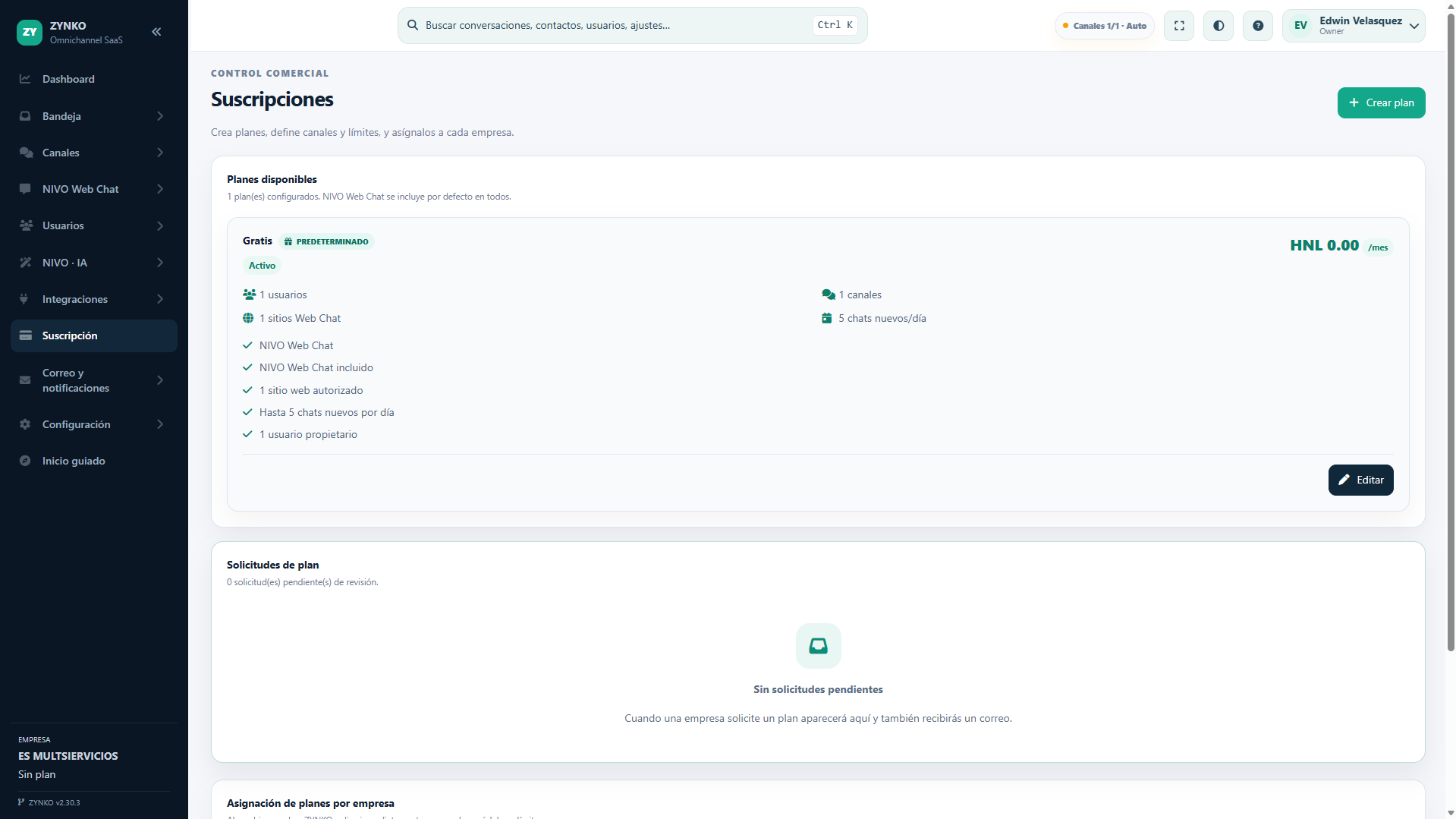Expand the Usuarios submenu chevron
Screen dimensions: 1456x819
160,225
